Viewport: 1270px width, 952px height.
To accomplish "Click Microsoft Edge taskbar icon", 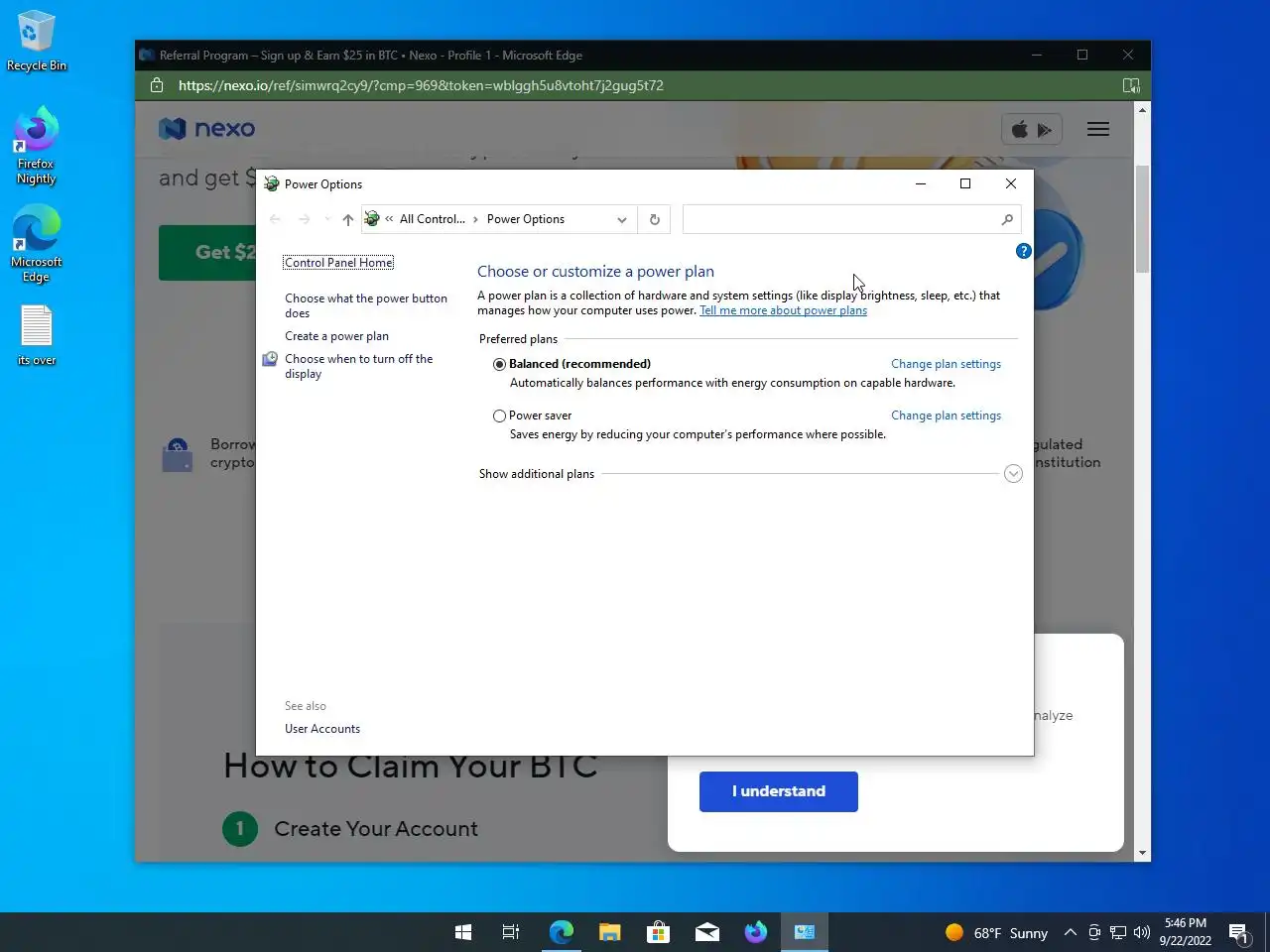I will pyautogui.click(x=562, y=932).
